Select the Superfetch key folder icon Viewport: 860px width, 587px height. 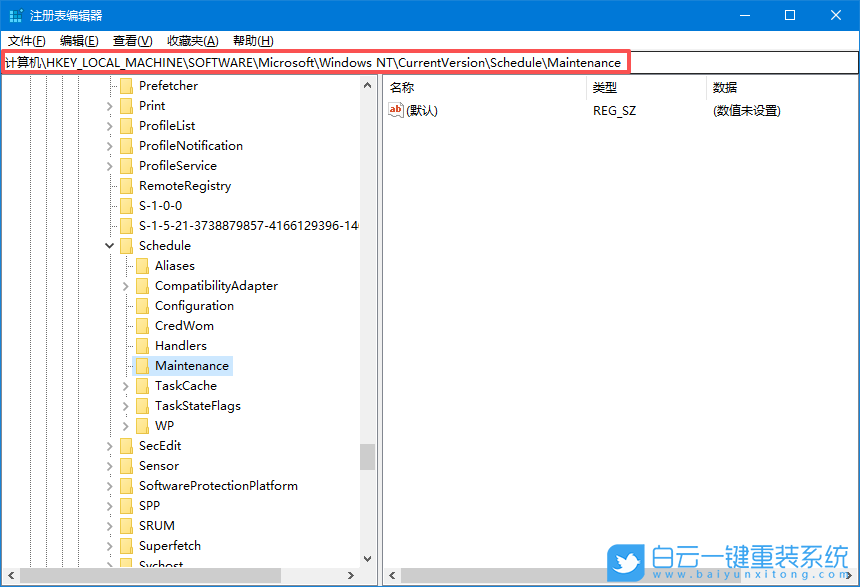125,545
